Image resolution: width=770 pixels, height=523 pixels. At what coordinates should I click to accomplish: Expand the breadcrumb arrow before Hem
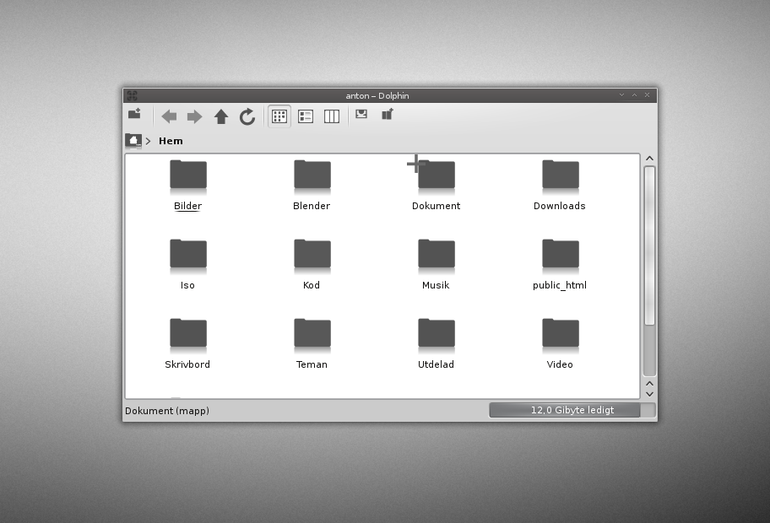(148, 141)
